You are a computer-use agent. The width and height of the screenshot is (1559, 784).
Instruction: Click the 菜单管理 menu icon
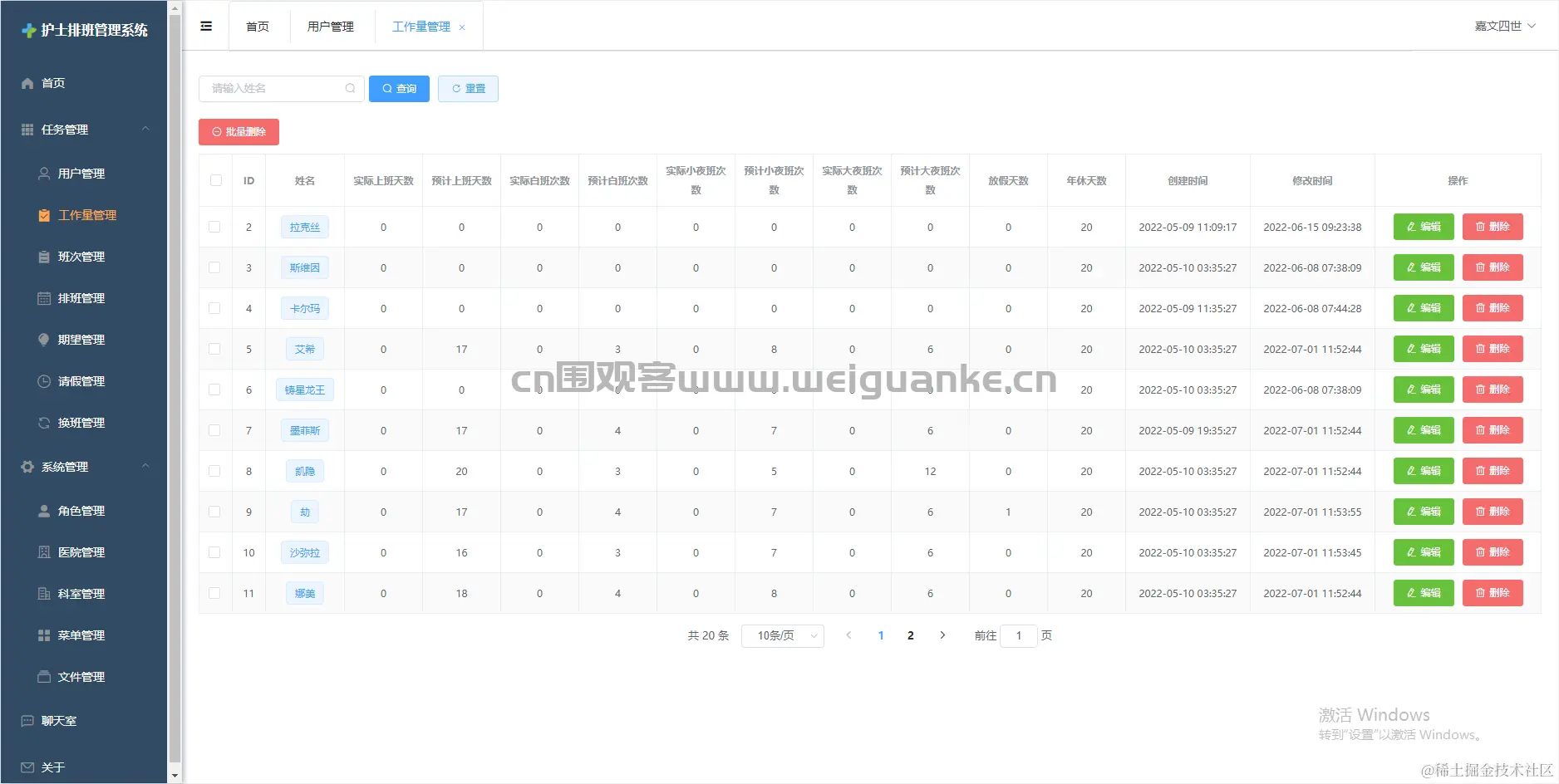click(44, 635)
